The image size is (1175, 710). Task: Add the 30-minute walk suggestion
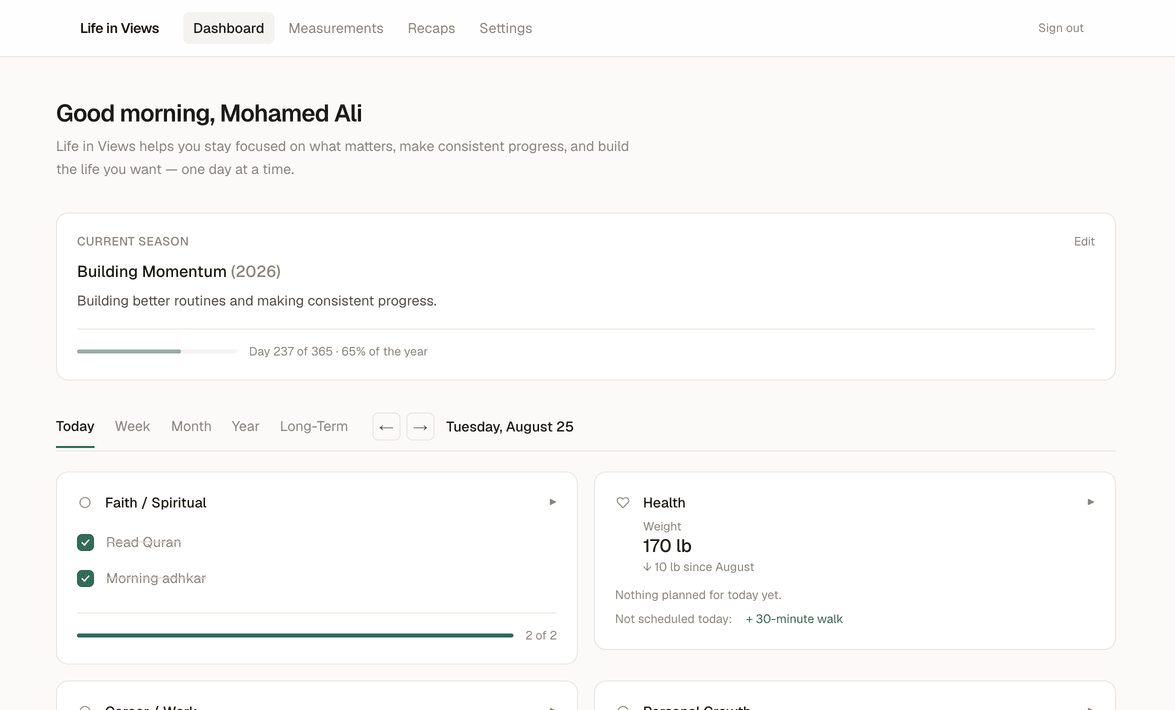pos(794,619)
